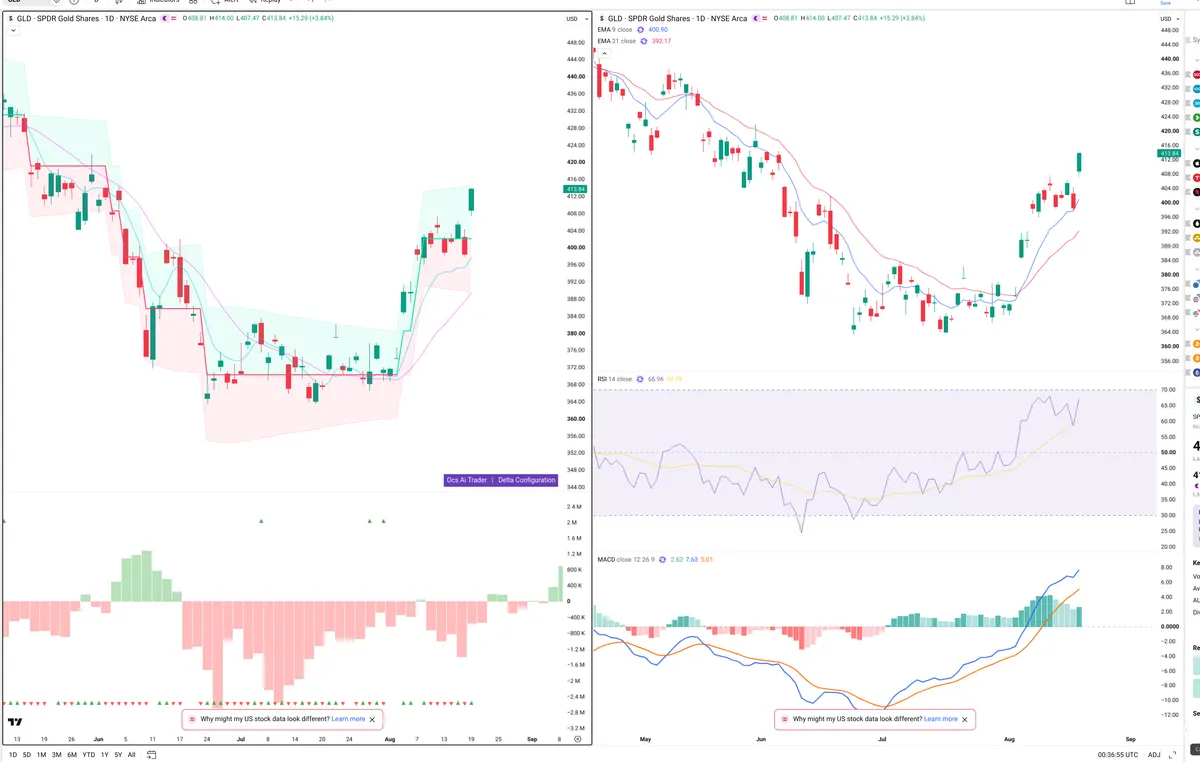Expand the indicator legend on left chart

pyautogui.click(x=13, y=31)
